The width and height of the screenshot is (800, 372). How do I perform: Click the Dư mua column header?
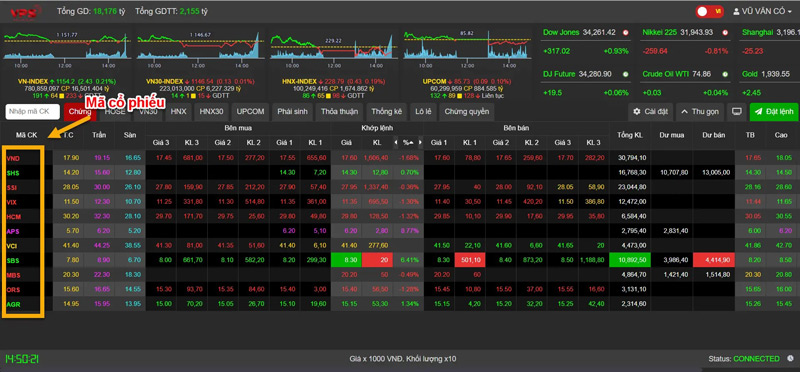672,135
